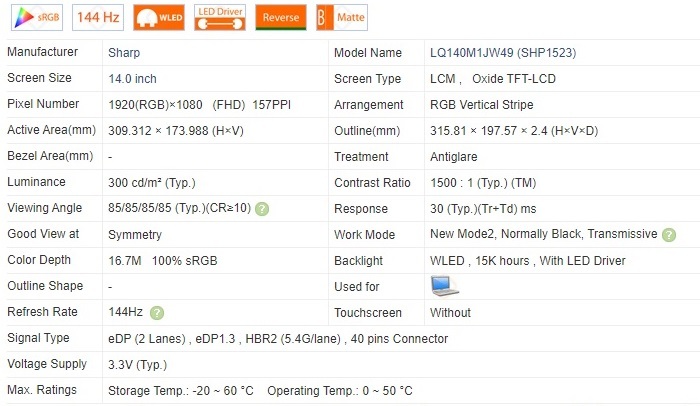The height and width of the screenshot is (406, 700).
Task: Click the 144Hz refresh rate value
Action: (125, 312)
